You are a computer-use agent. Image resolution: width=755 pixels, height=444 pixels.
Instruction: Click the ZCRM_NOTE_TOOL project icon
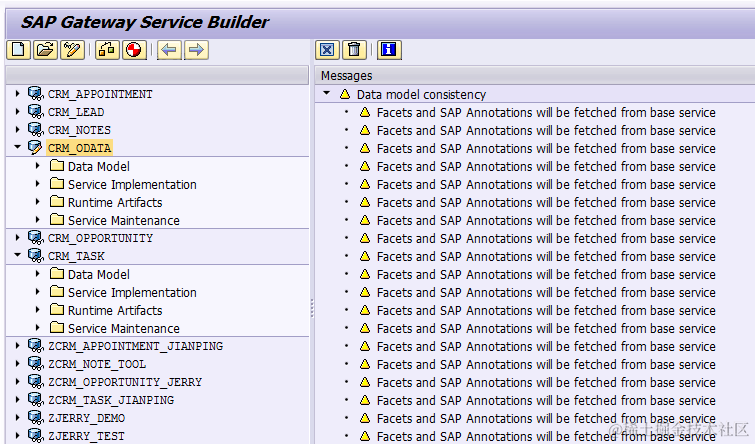(x=36, y=364)
